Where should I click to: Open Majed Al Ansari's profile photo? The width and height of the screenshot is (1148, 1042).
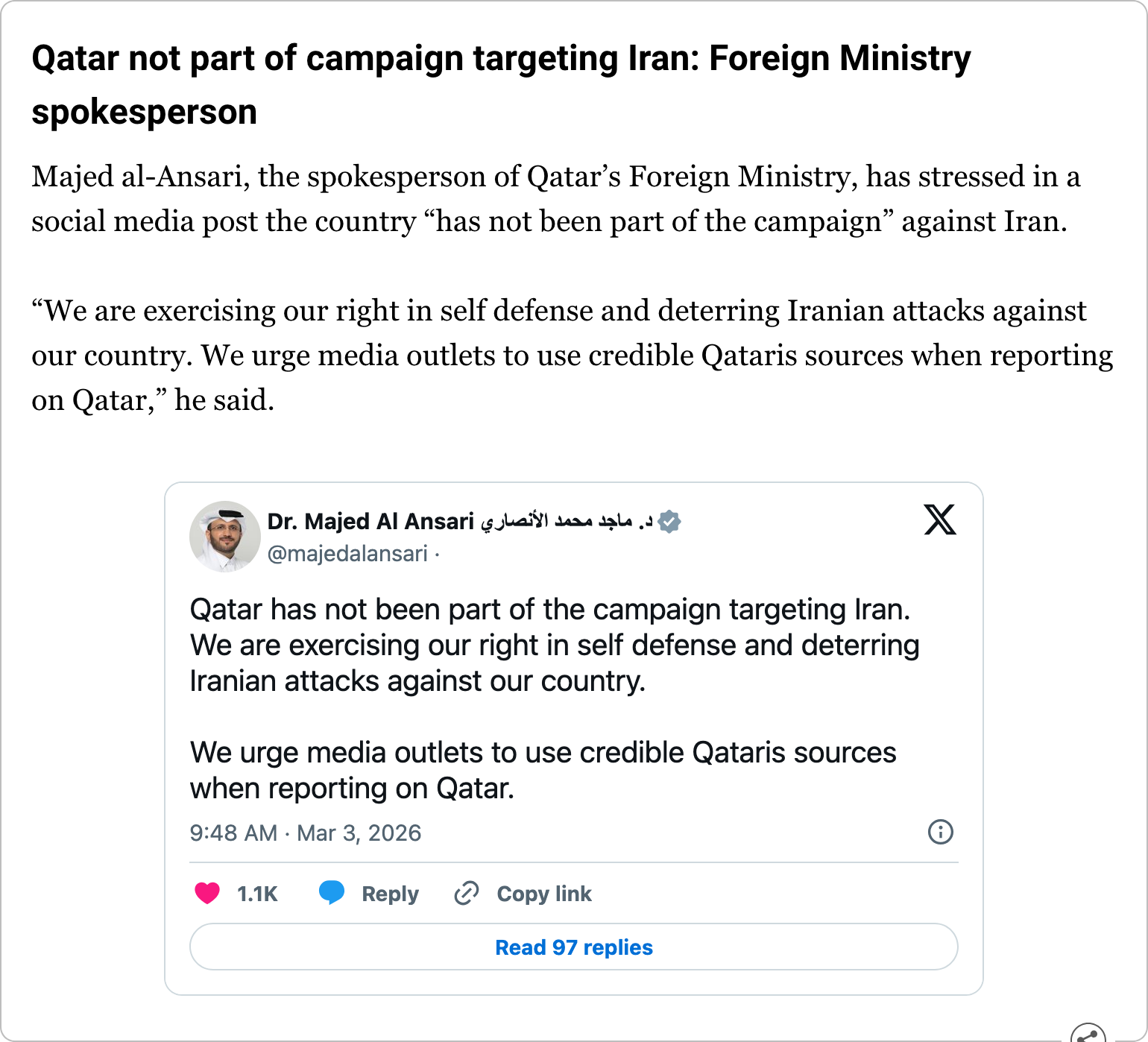(x=225, y=537)
